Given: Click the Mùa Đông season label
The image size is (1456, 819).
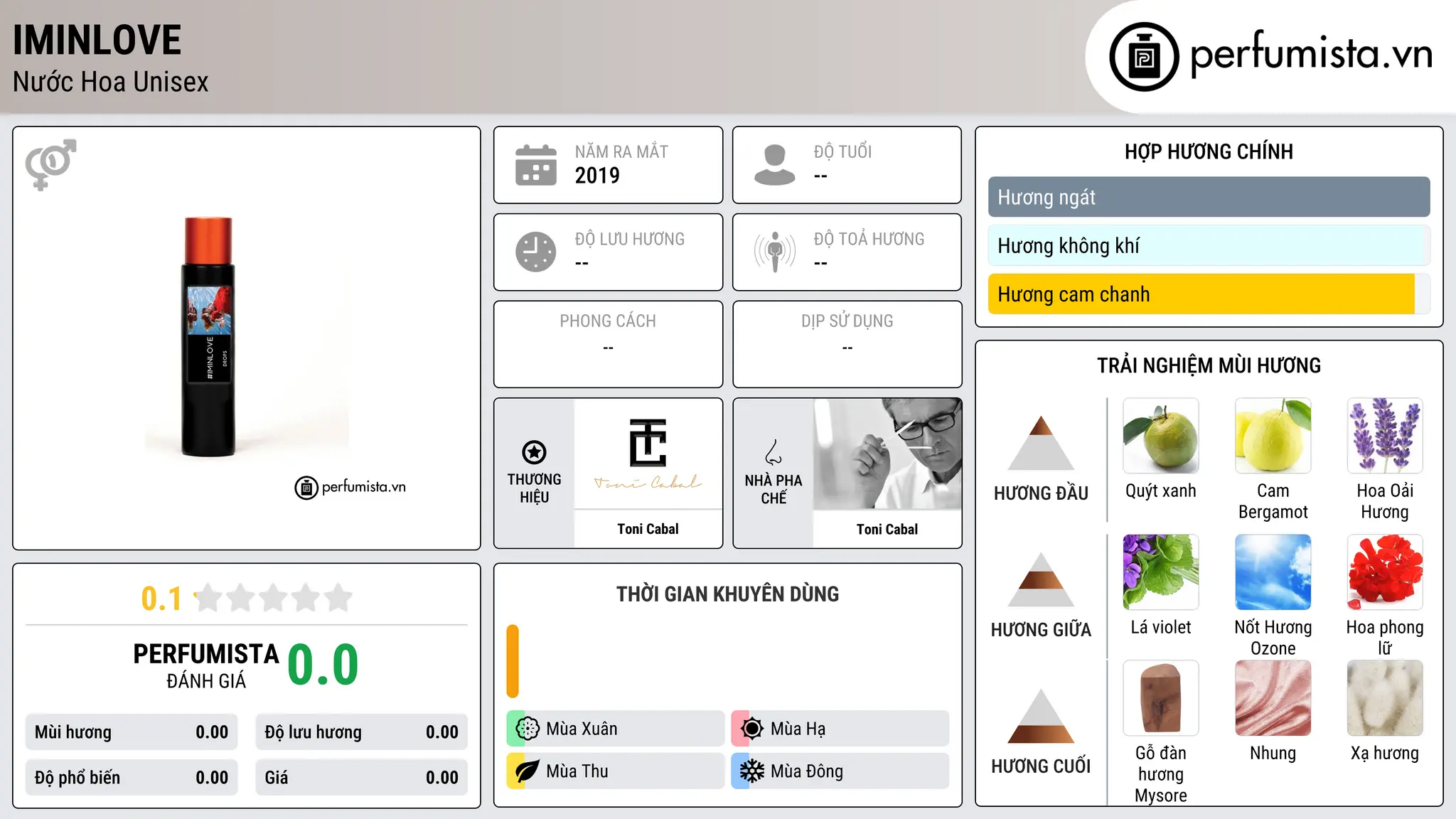Looking at the screenshot, I should click(x=807, y=771).
